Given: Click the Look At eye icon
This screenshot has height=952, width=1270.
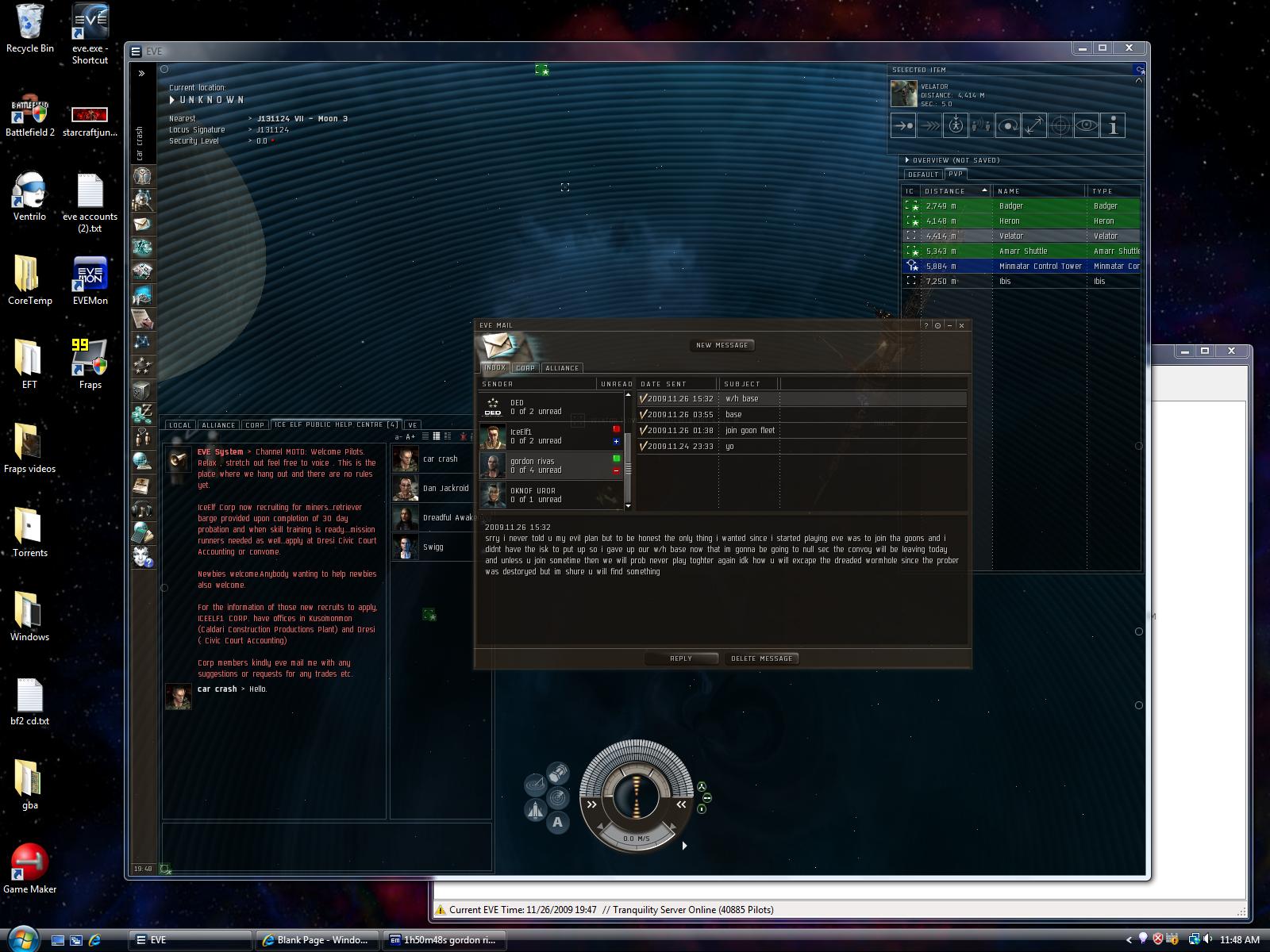Looking at the screenshot, I should (1087, 125).
